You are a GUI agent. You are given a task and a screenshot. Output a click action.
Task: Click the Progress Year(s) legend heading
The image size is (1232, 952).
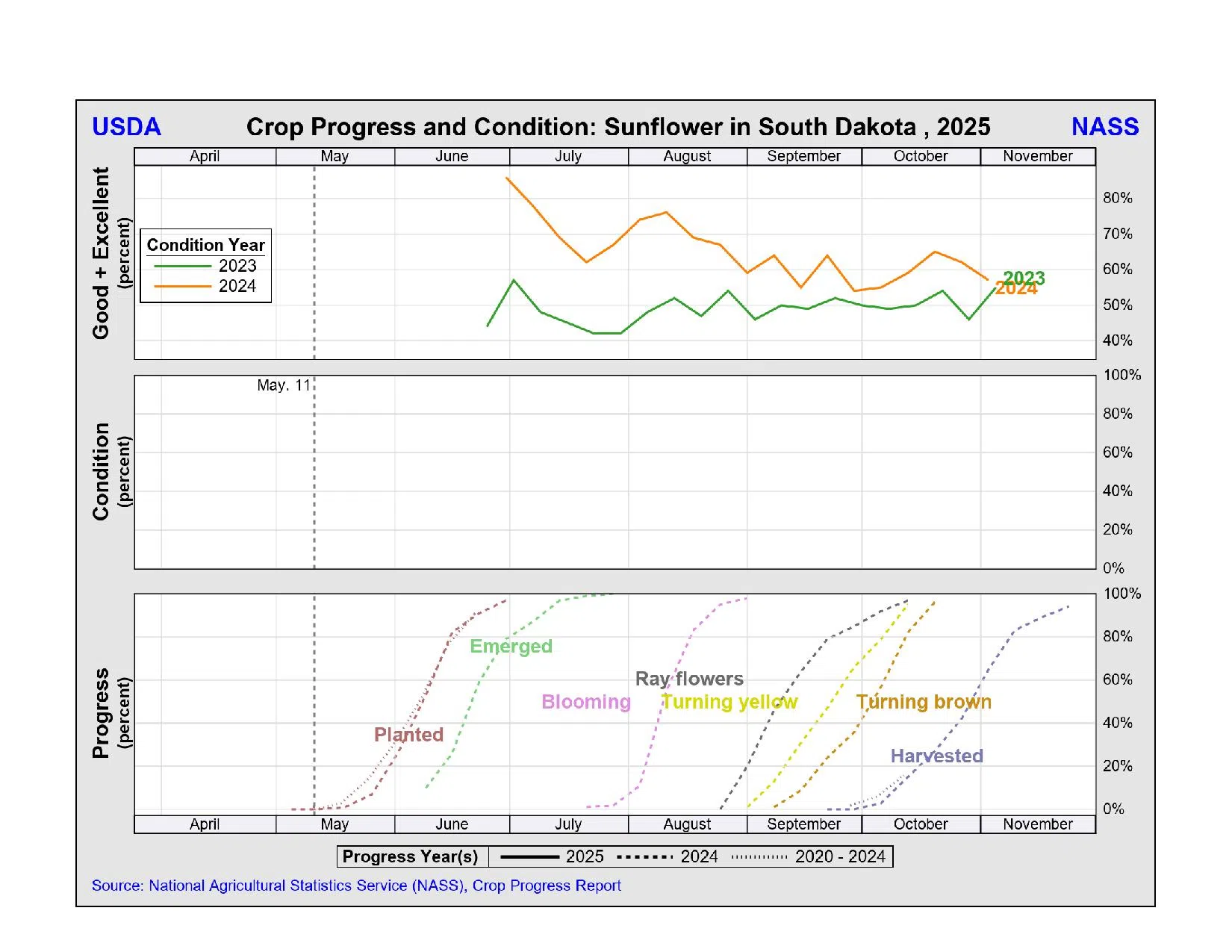click(410, 856)
